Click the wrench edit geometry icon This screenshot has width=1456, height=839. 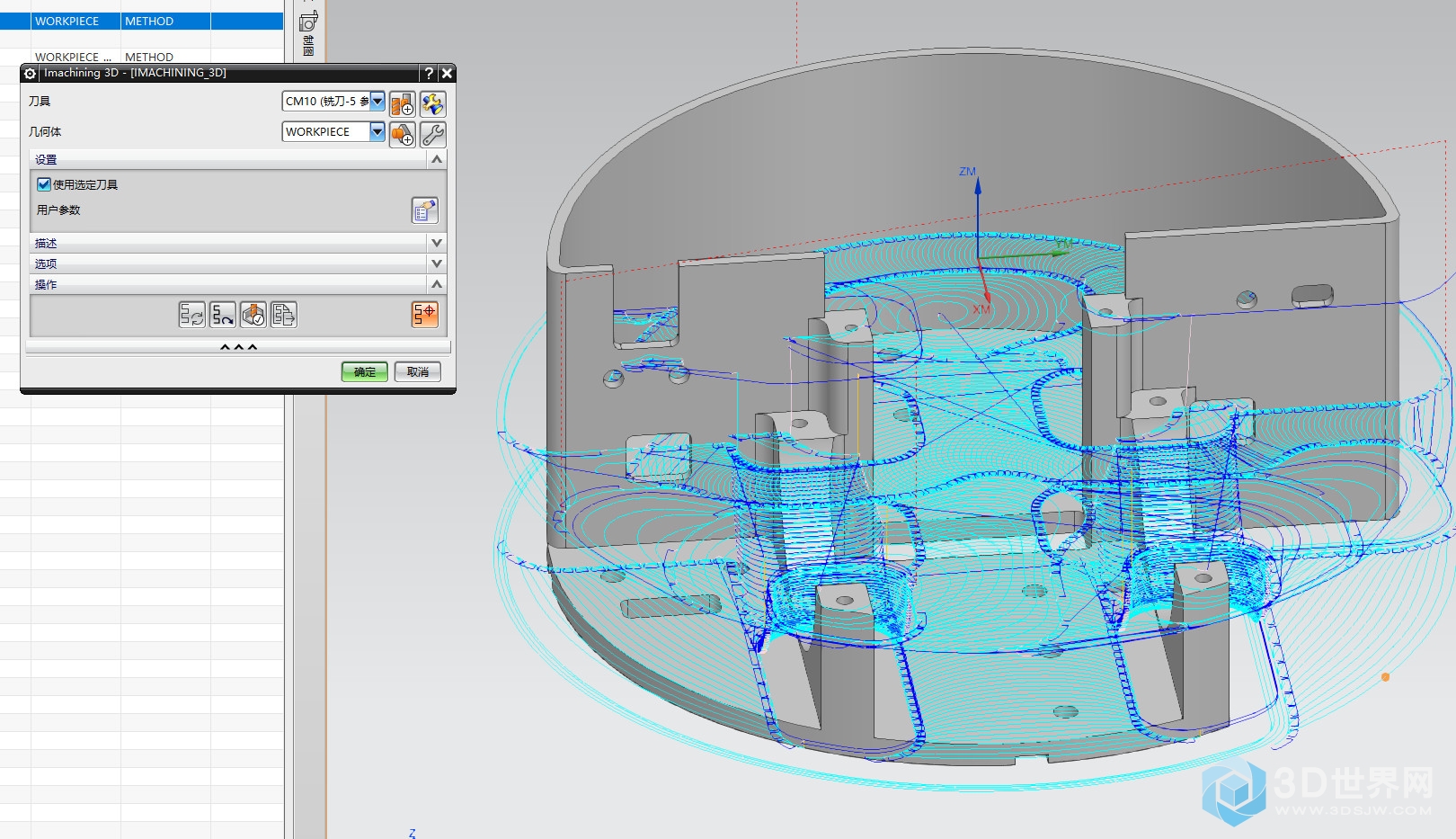432,135
